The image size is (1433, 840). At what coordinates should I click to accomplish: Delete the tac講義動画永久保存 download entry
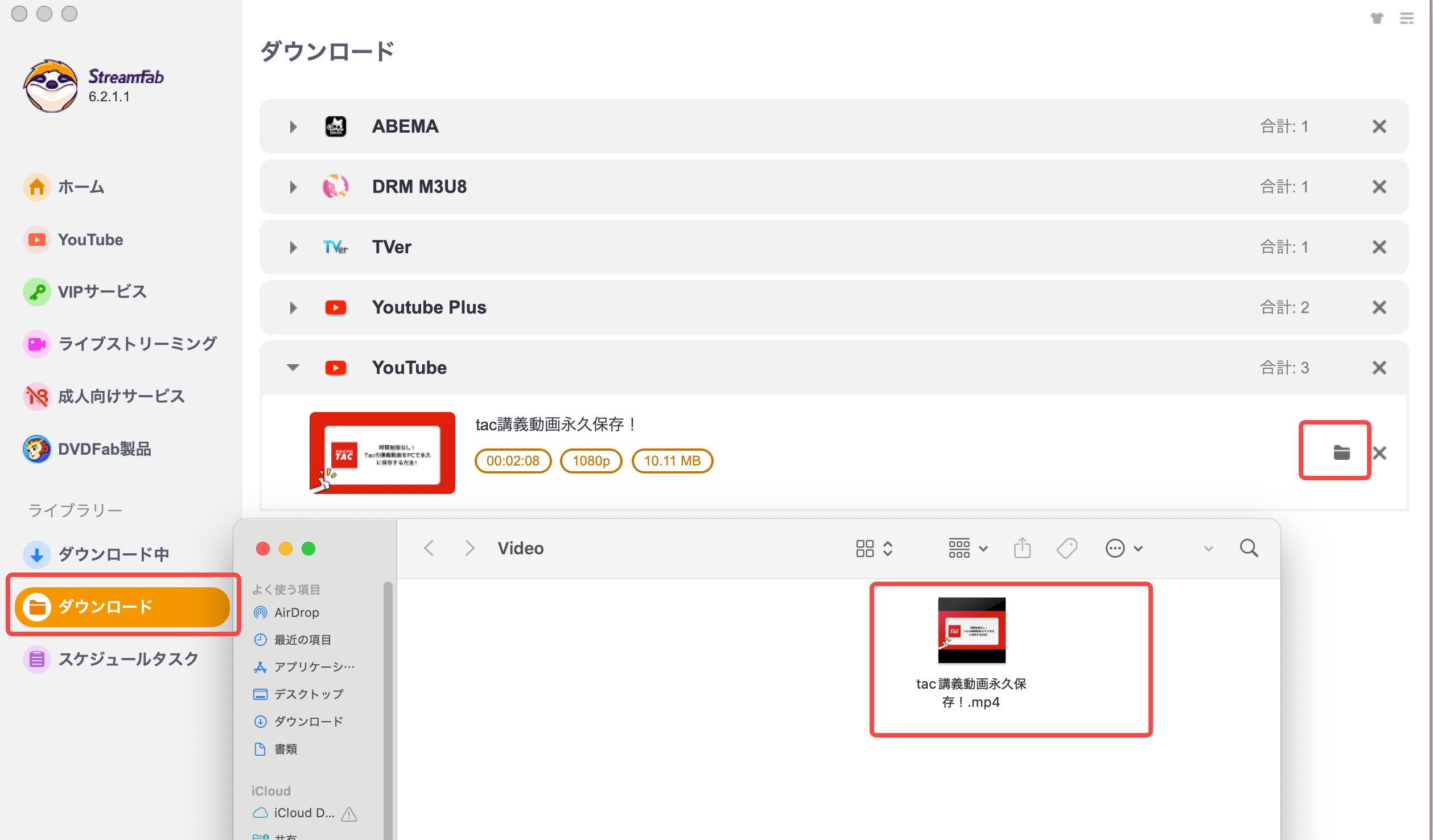click(1380, 453)
